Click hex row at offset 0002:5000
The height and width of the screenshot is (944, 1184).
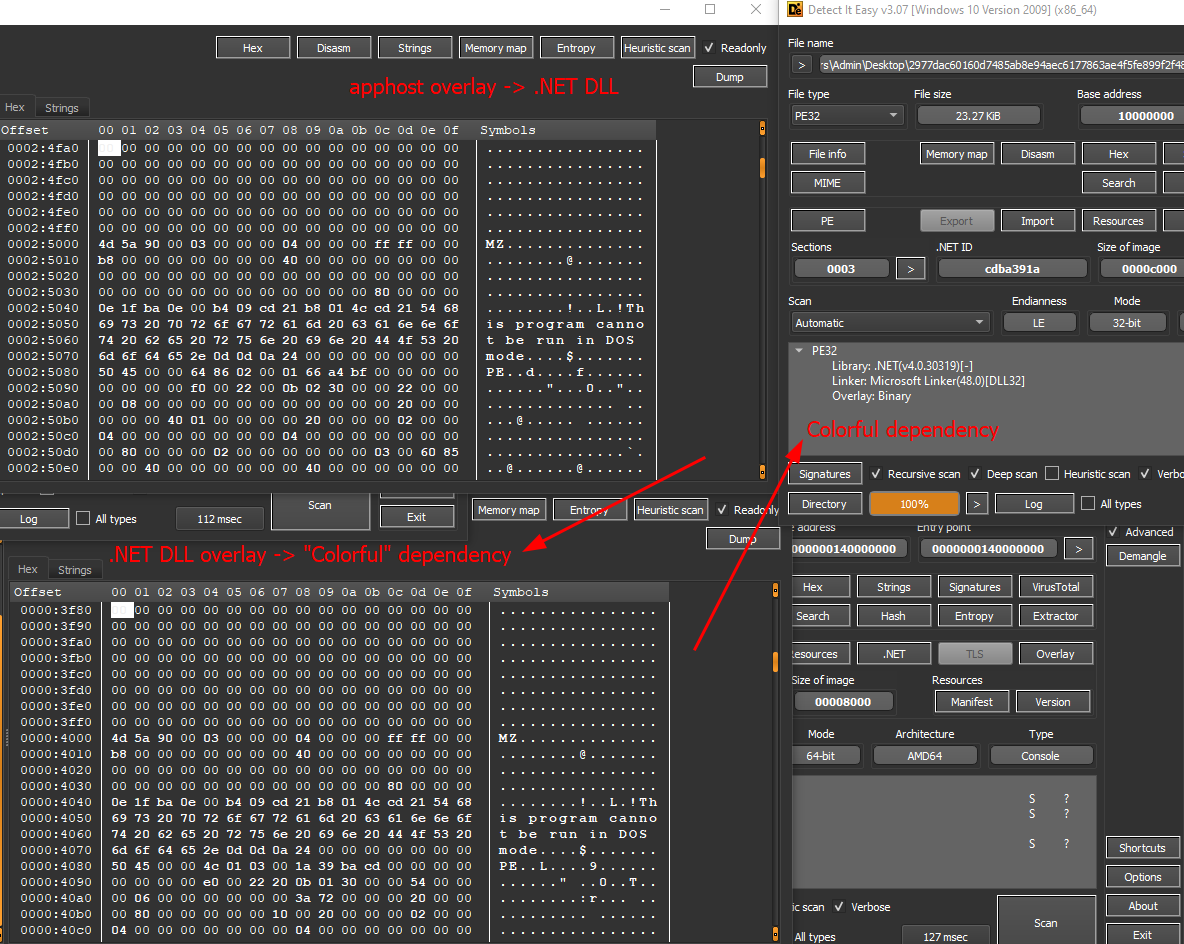point(328,244)
